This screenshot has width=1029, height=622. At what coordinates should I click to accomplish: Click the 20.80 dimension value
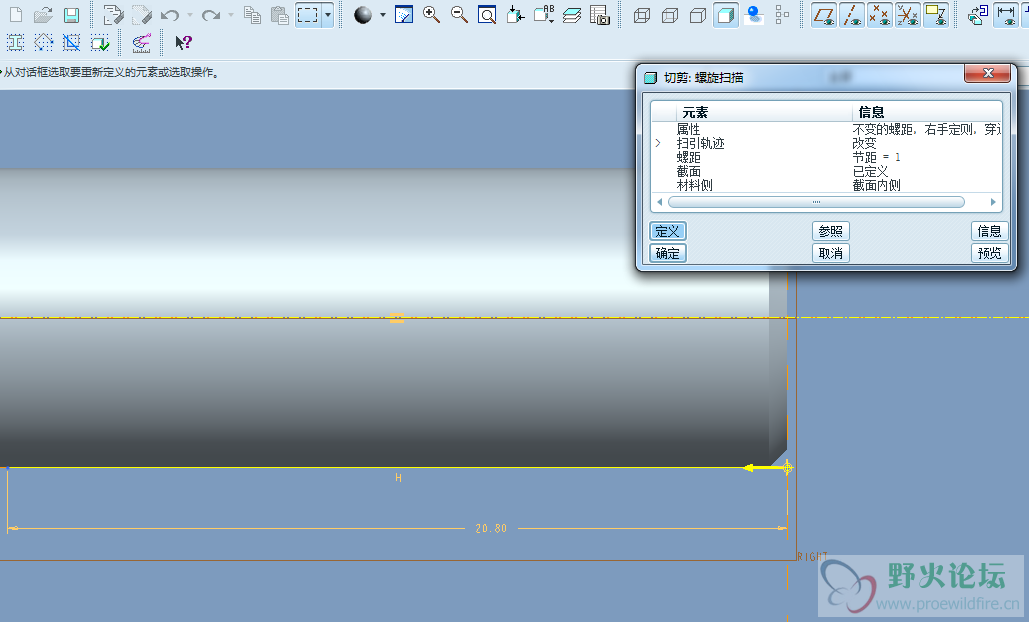492,528
